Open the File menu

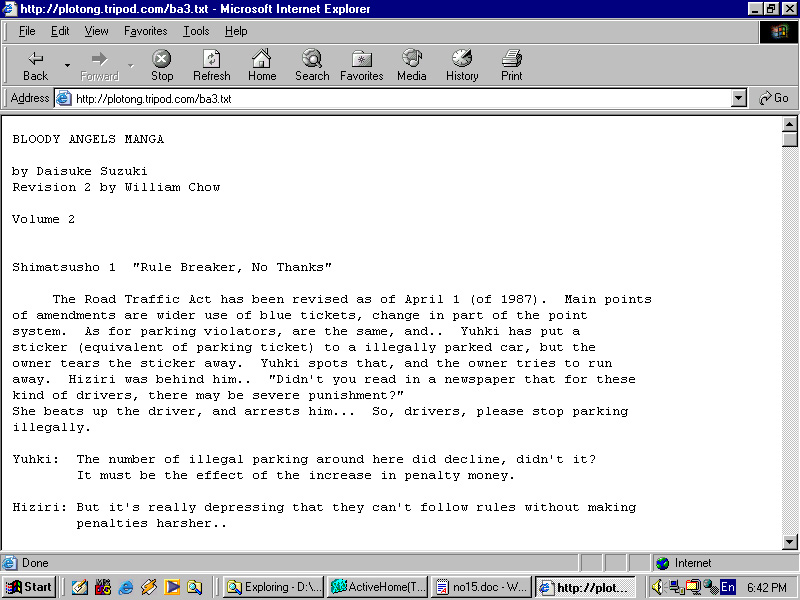pos(27,31)
